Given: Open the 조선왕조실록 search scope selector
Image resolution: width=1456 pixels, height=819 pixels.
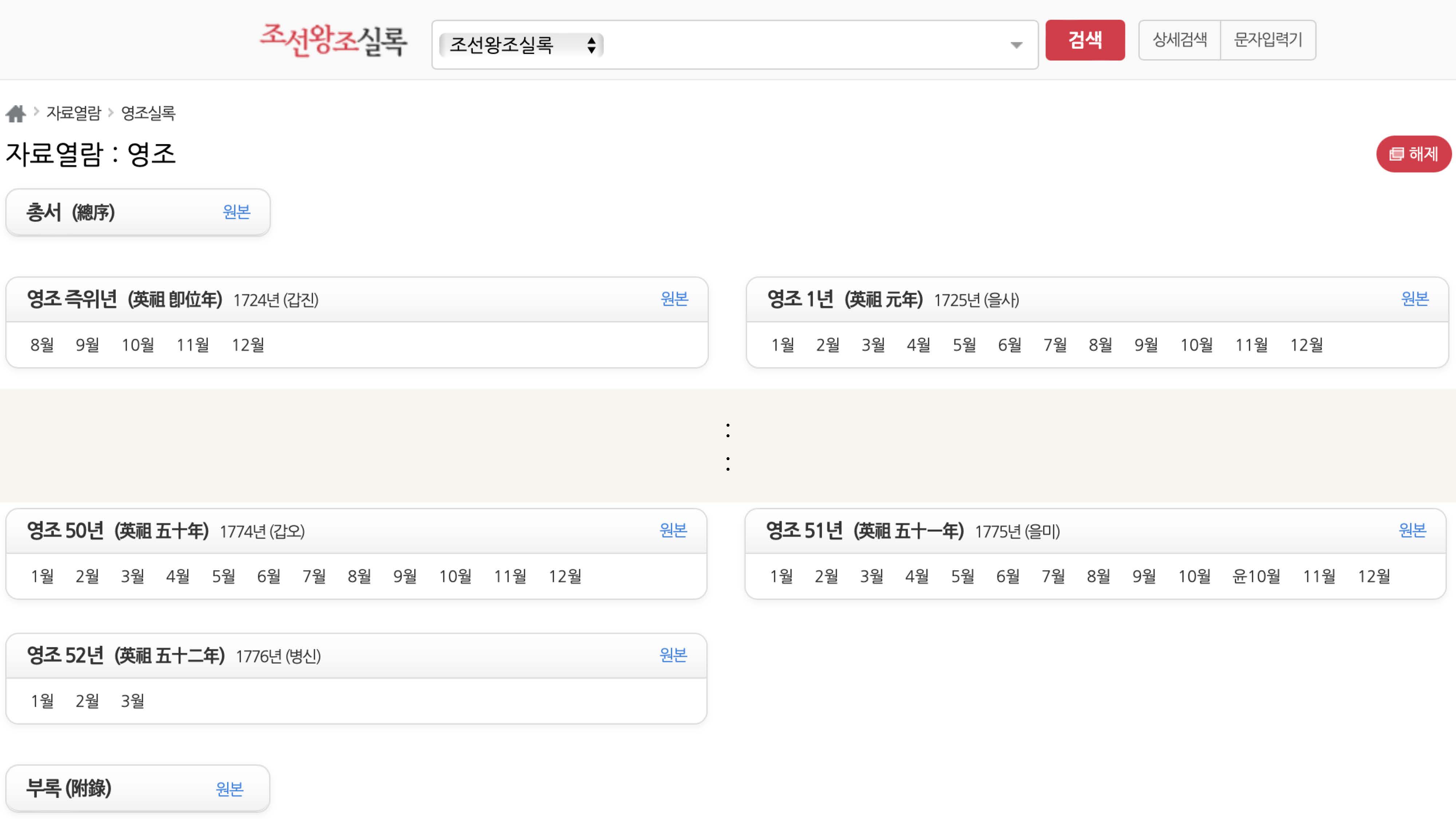Looking at the screenshot, I should 521,45.
